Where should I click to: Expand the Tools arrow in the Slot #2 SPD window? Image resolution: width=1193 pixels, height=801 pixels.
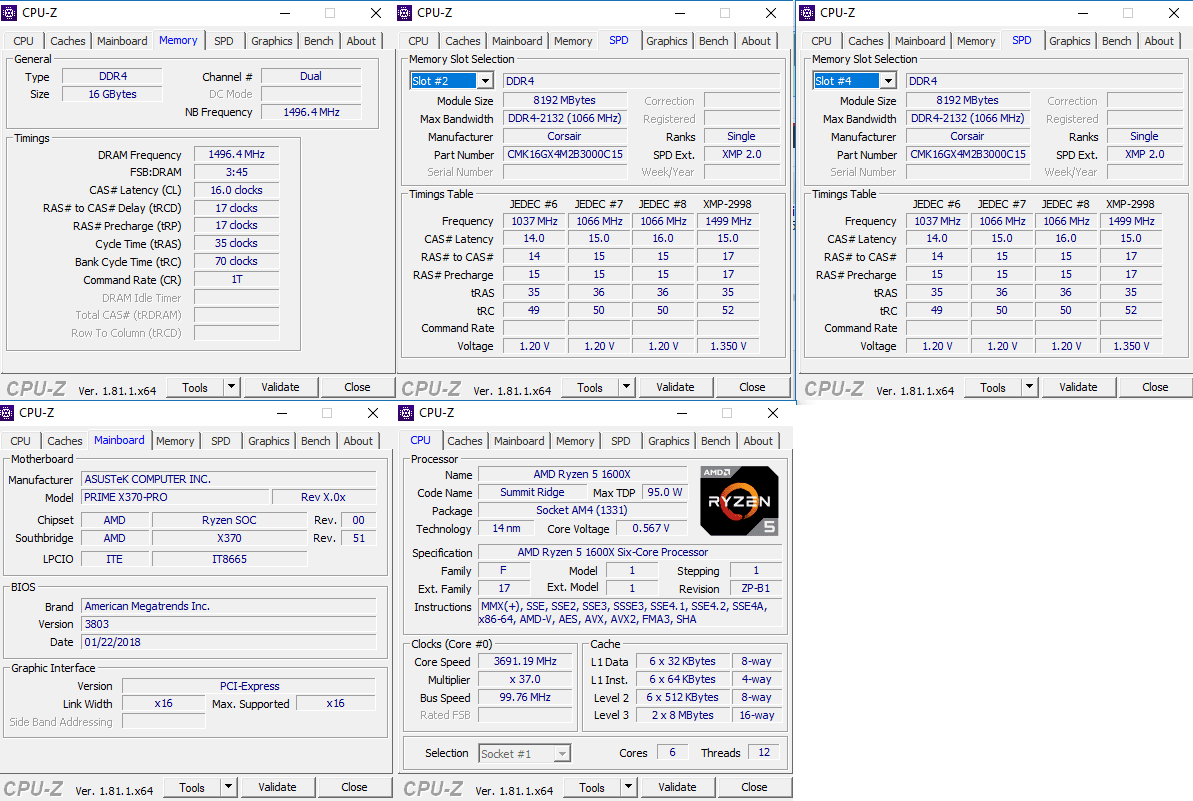click(626, 387)
